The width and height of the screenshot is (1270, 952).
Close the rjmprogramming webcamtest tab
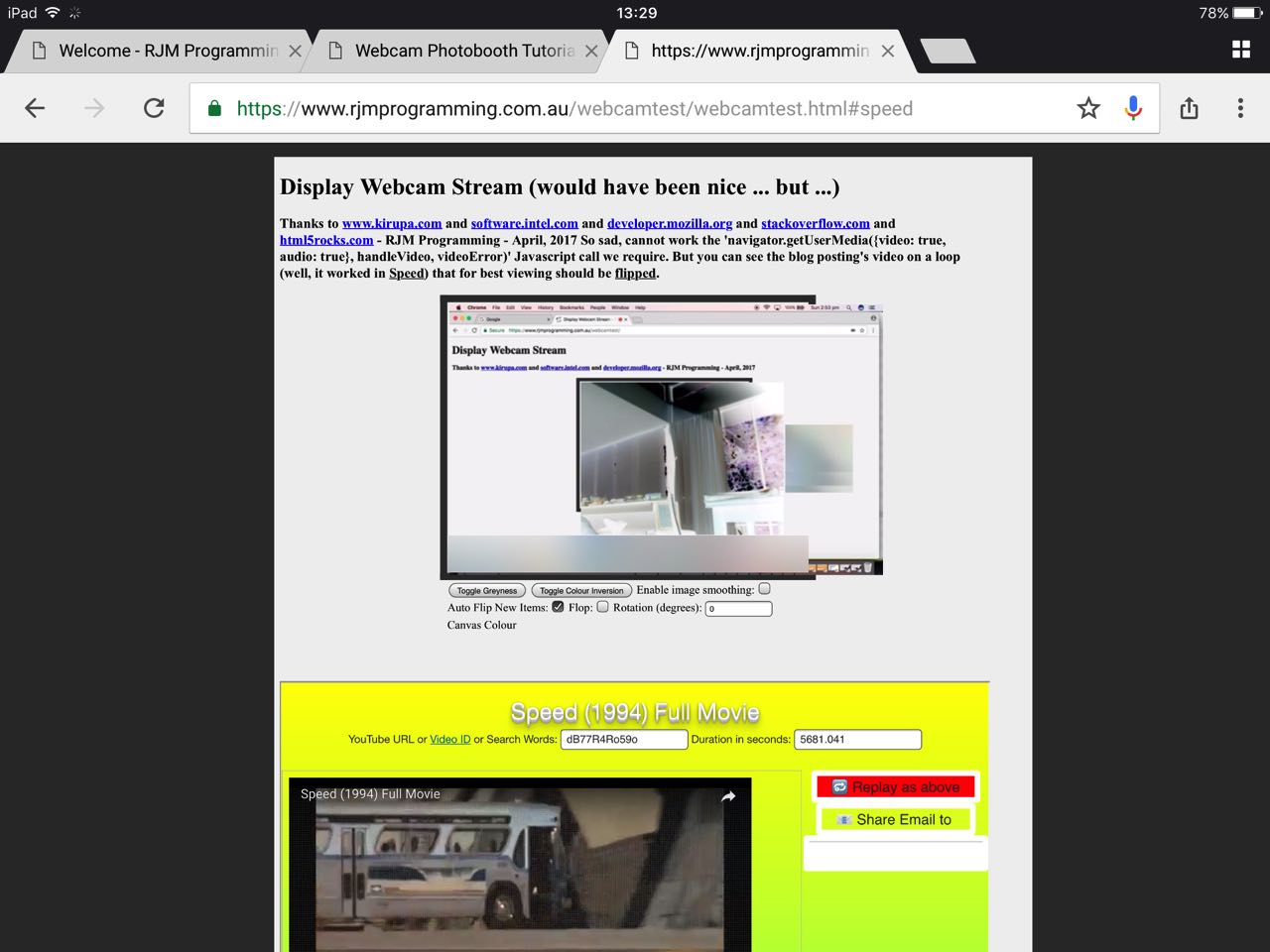pos(887,51)
